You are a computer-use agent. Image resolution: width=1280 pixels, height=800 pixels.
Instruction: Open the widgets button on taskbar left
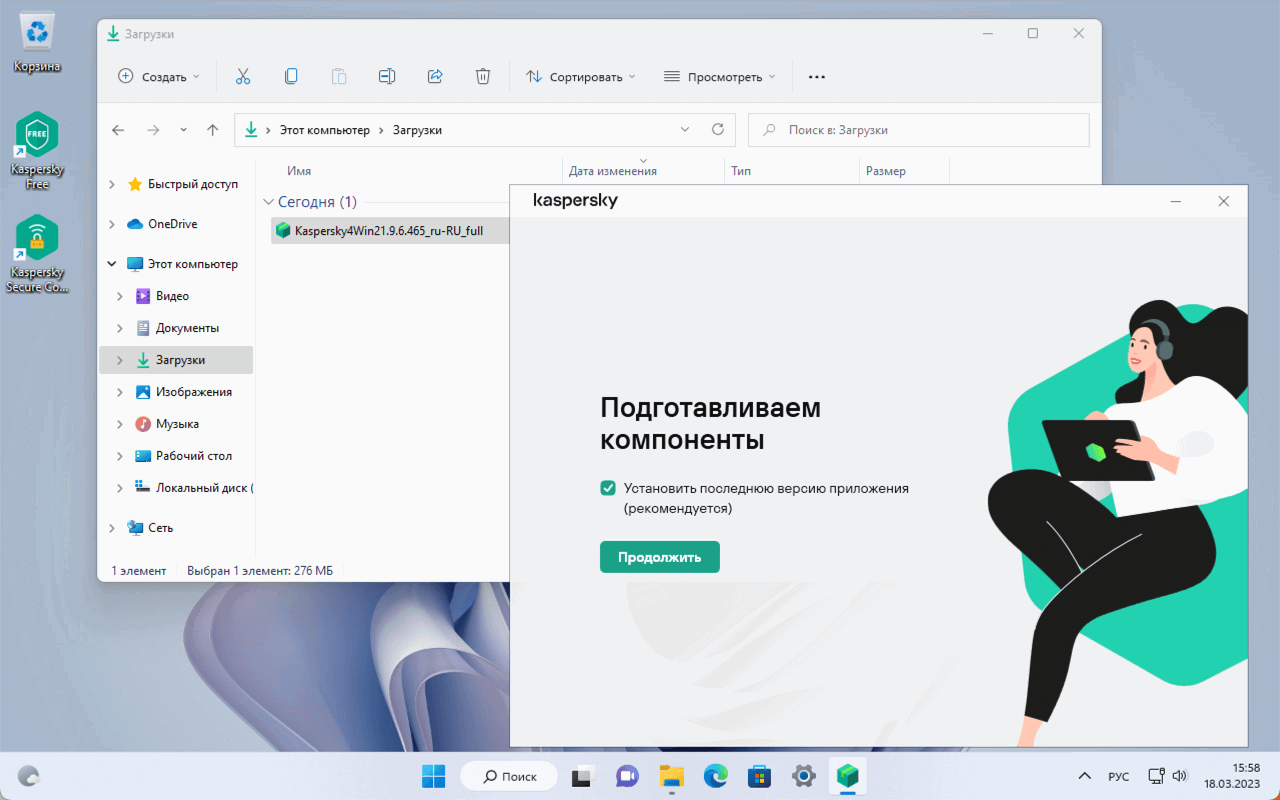pos(29,776)
